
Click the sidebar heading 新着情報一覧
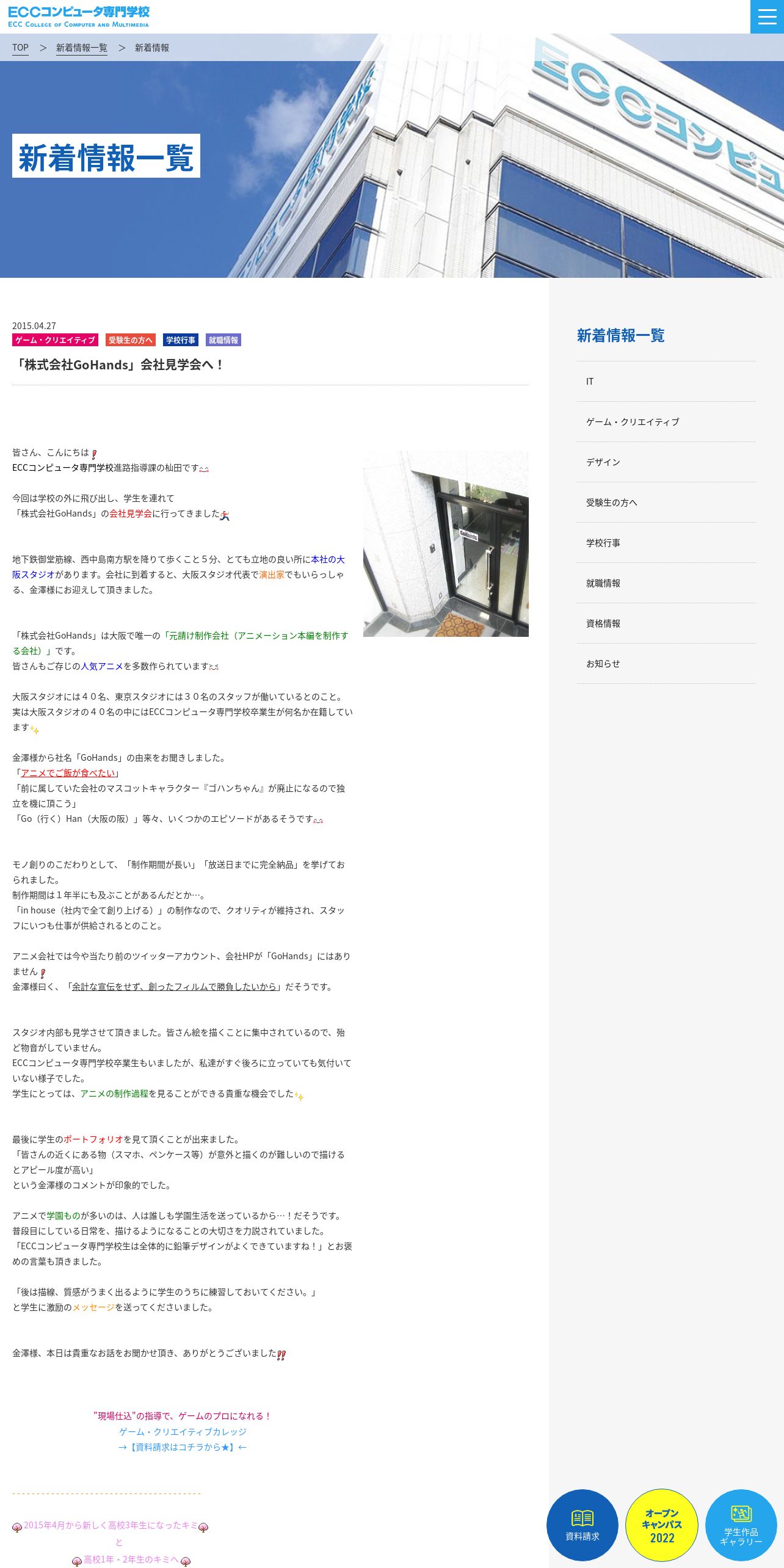[620, 336]
